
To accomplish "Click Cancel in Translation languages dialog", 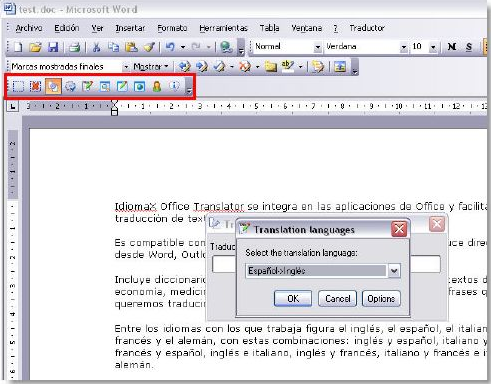I will point(337,298).
